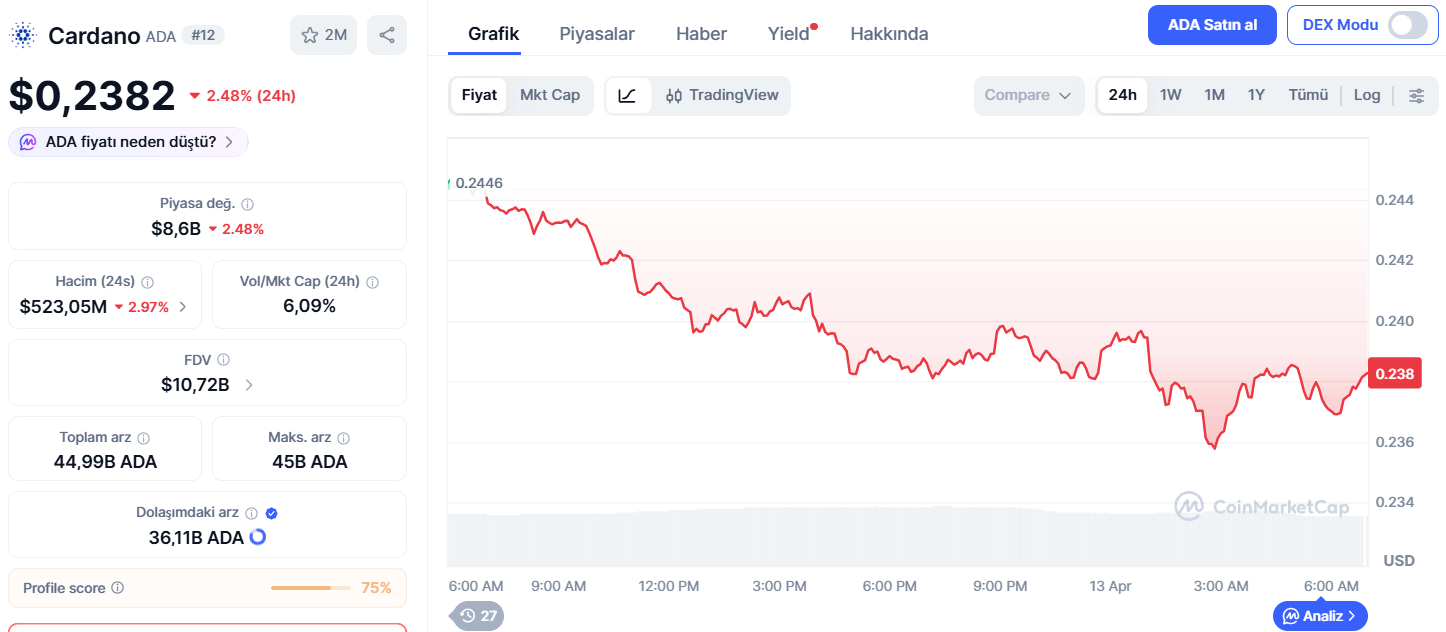Image resolution: width=1446 pixels, height=632 pixels.
Task: Switch chart to Mkt Cap view
Action: coord(550,96)
